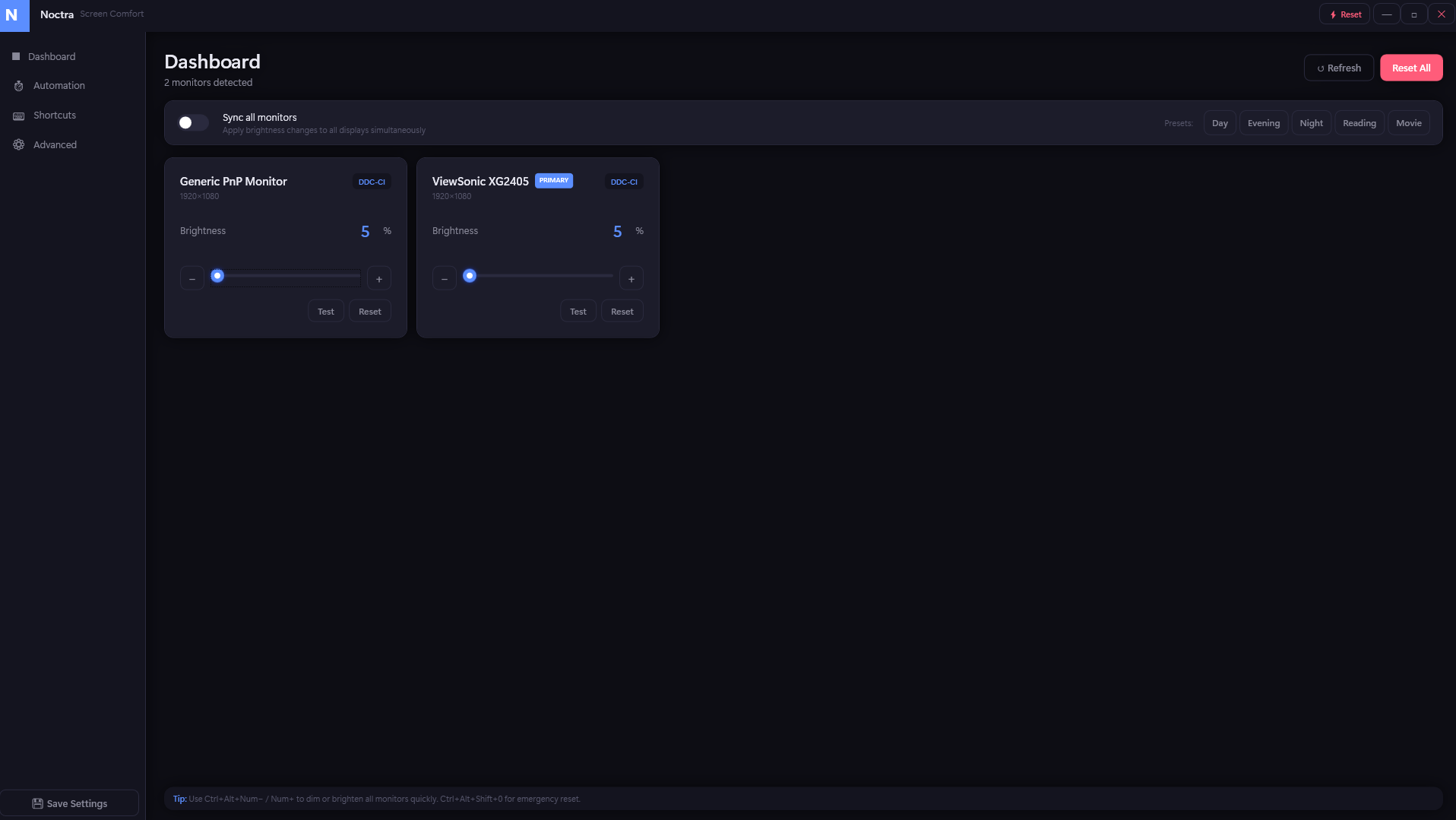Open the Advanced settings page
The width and height of the screenshot is (1456, 820).
(55, 145)
